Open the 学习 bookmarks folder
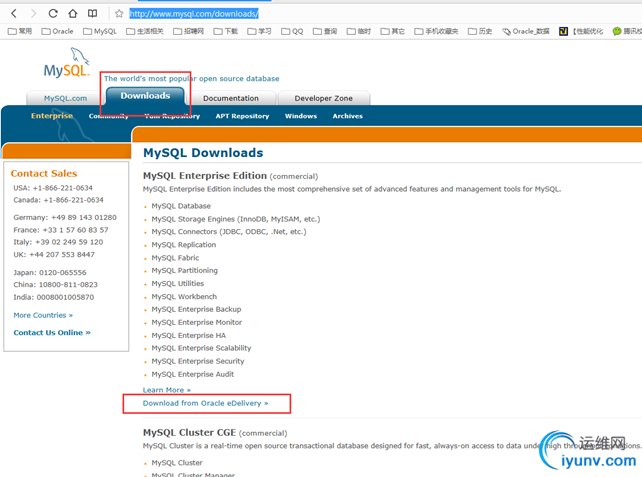This screenshot has width=642, height=477. tap(259, 31)
